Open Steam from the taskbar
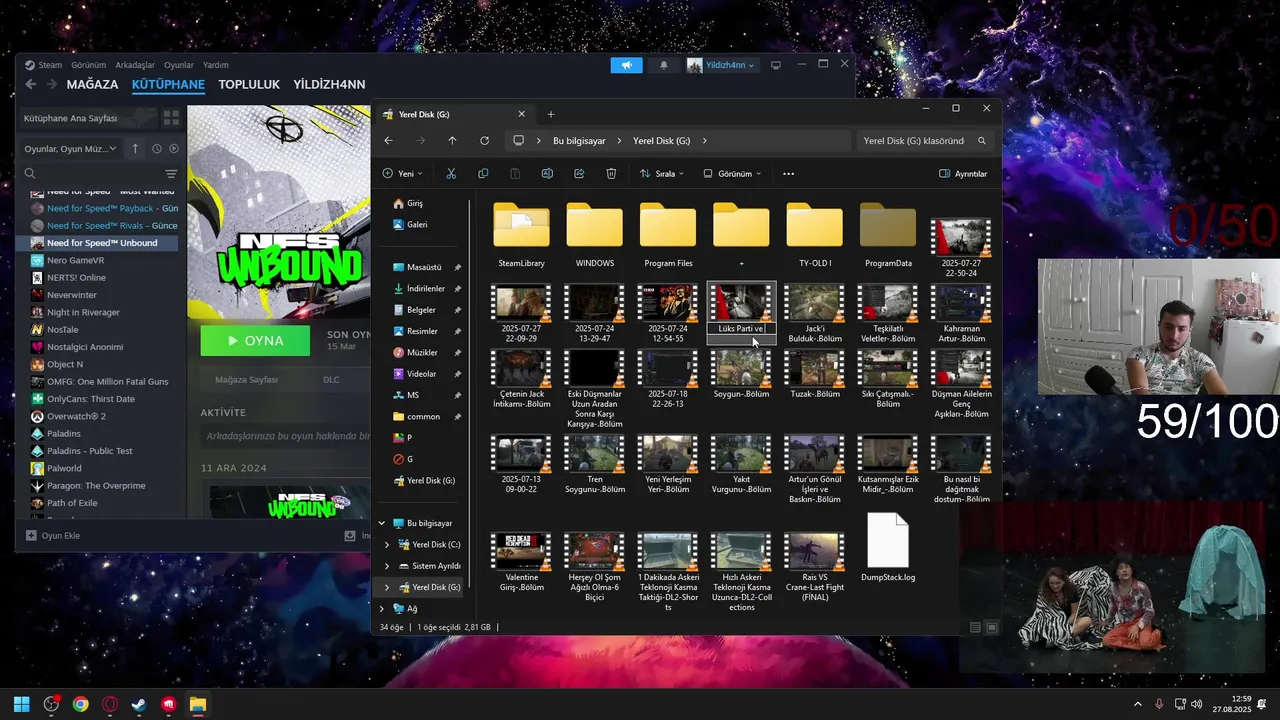 coord(139,704)
